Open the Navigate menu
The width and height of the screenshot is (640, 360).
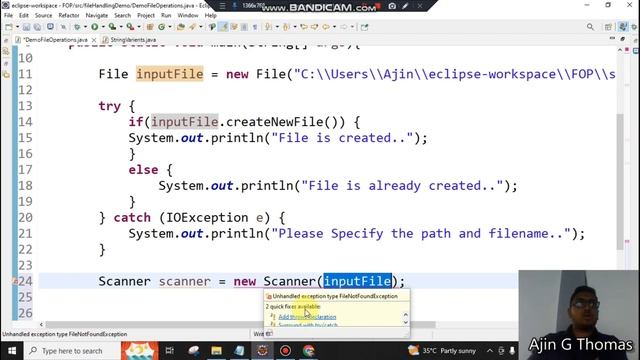[x=97, y=16]
